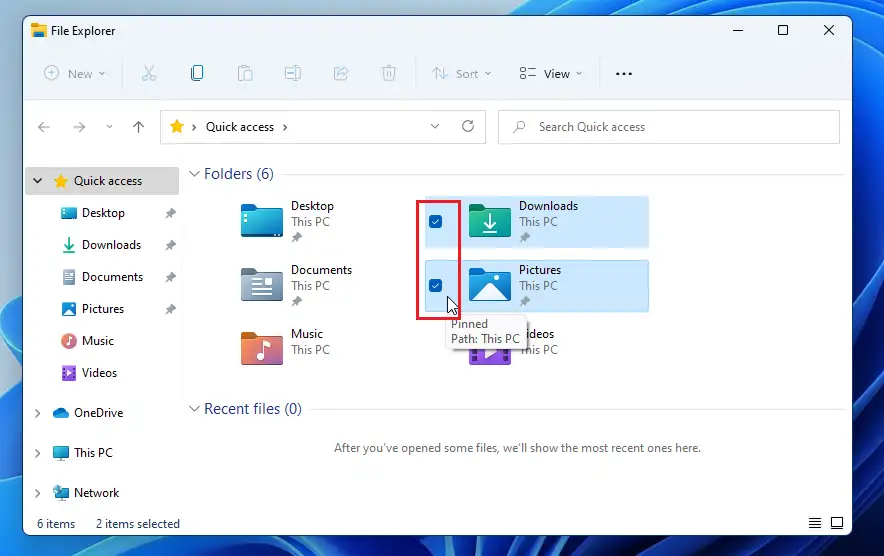Click the Cut scissors icon
The height and width of the screenshot is (556, 884).
[x=149, y=73]
